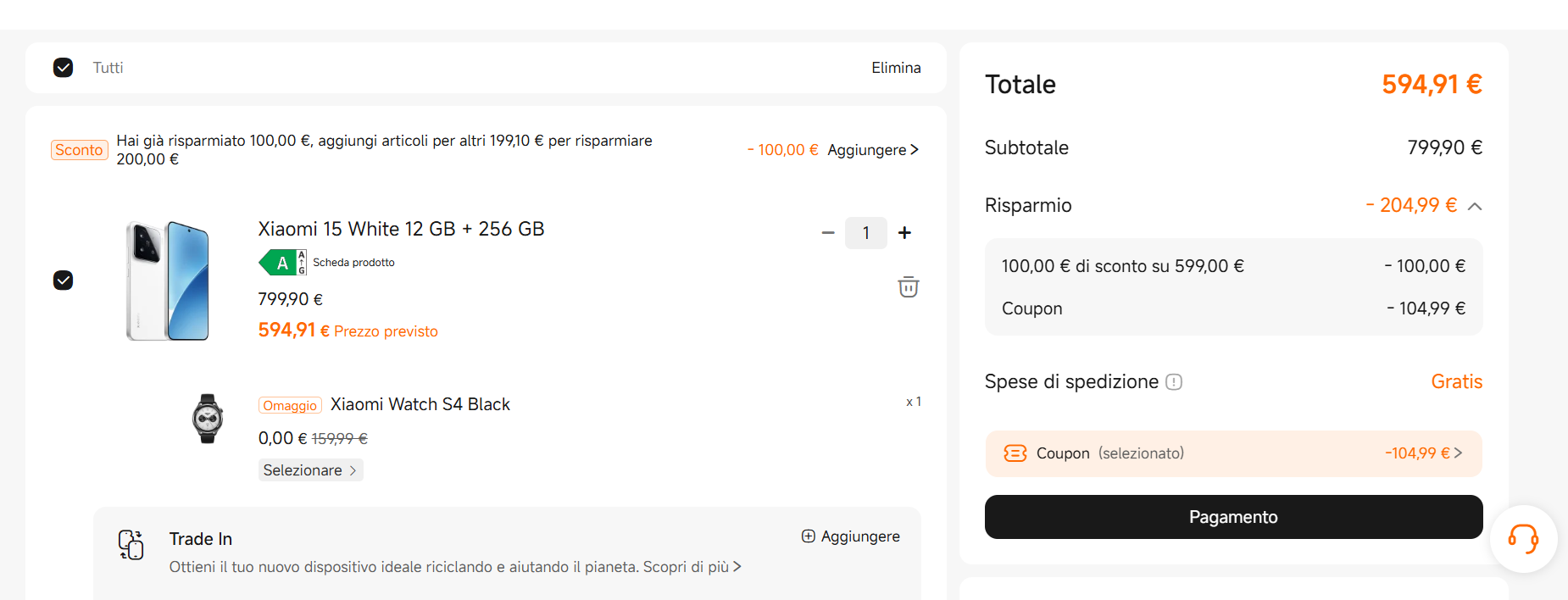
Task: Increase Xiaomi 15 quantity with plus
Action: point(904,233)
